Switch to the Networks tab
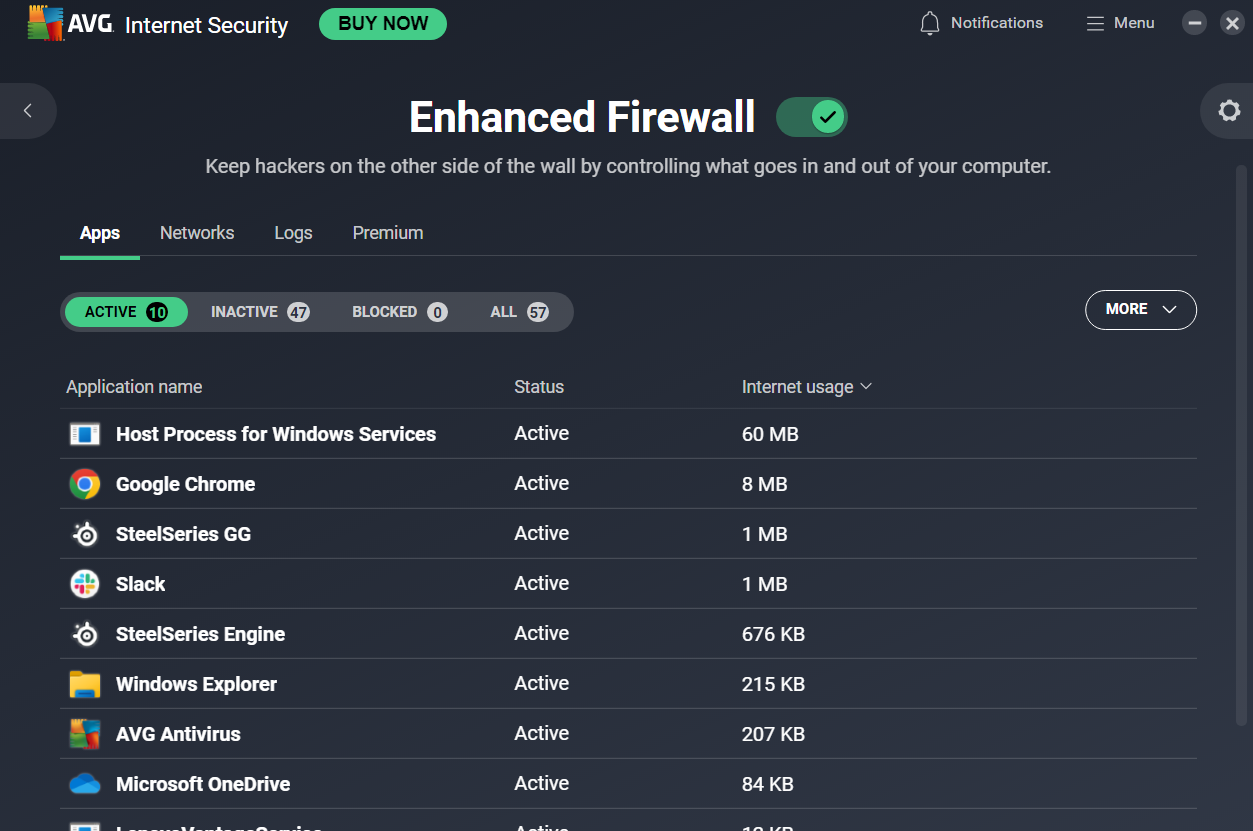 click(x=197, y=233)
